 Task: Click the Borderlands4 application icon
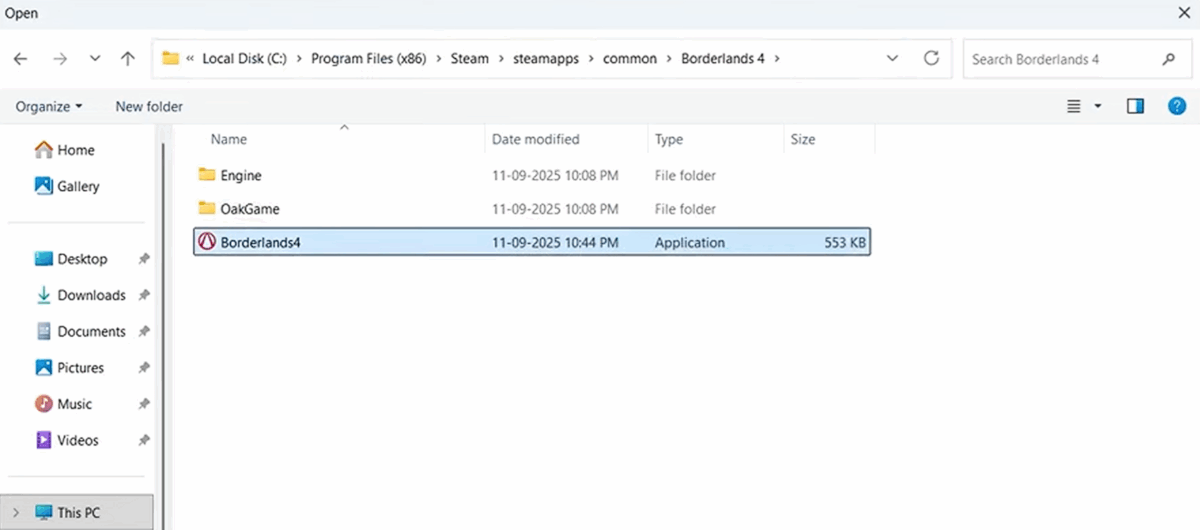pos(207,242)
